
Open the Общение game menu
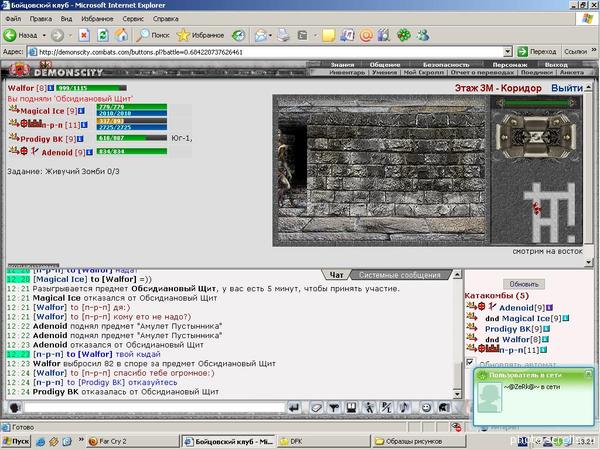click(x=385, y=65)
